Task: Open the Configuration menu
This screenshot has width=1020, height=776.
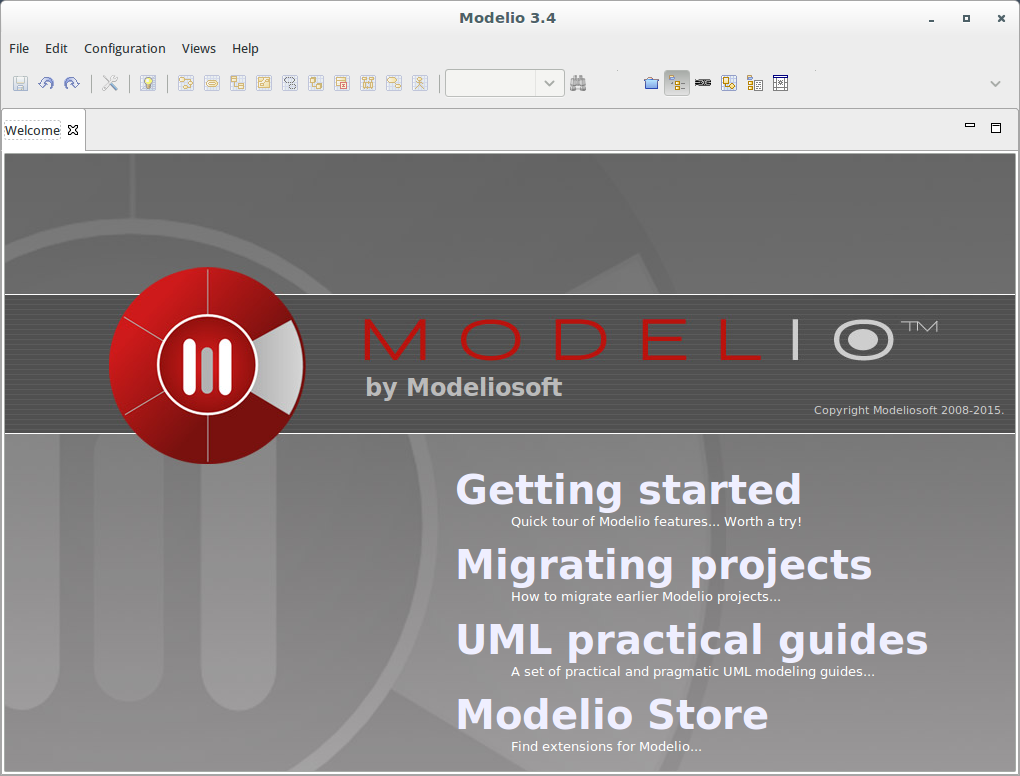Action: (125, 49)
